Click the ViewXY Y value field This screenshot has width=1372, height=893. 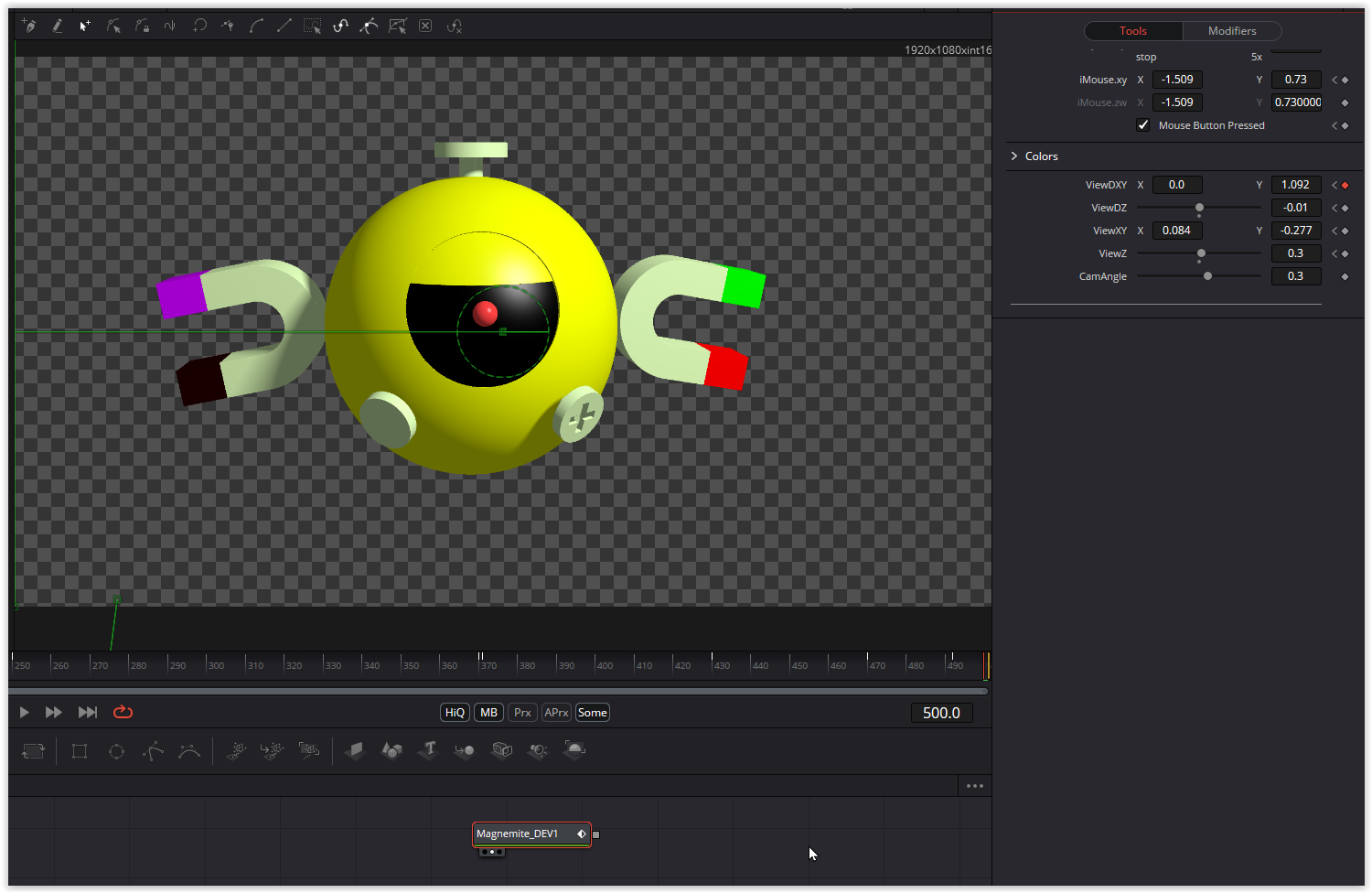click(1296, 231)
